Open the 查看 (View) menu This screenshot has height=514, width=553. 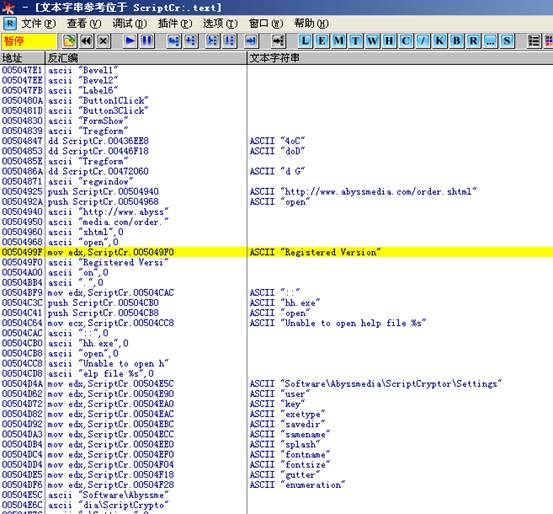(84, 24)
